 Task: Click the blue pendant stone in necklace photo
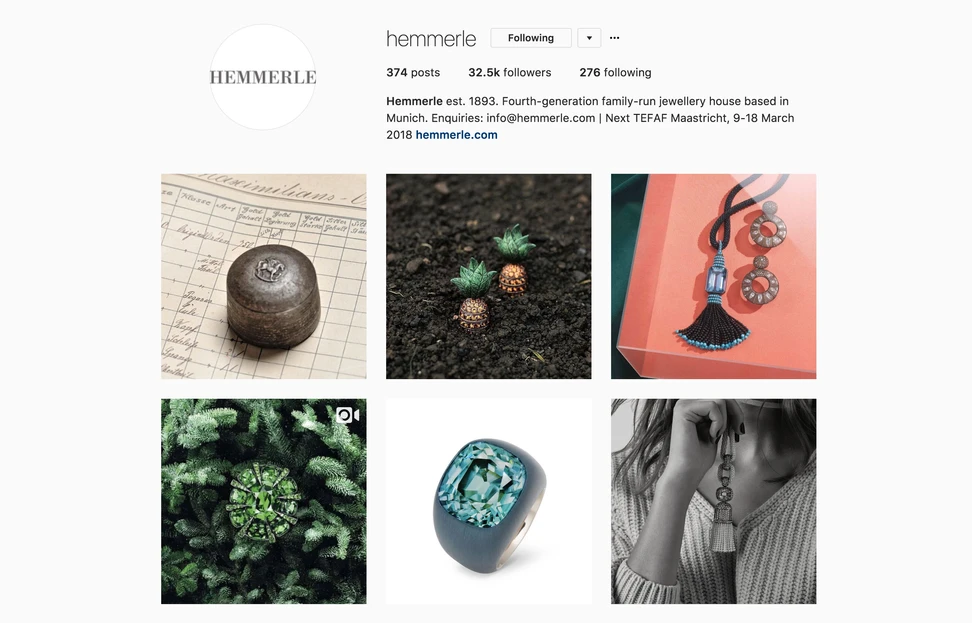pyautogui.click(x=717, y=281)
